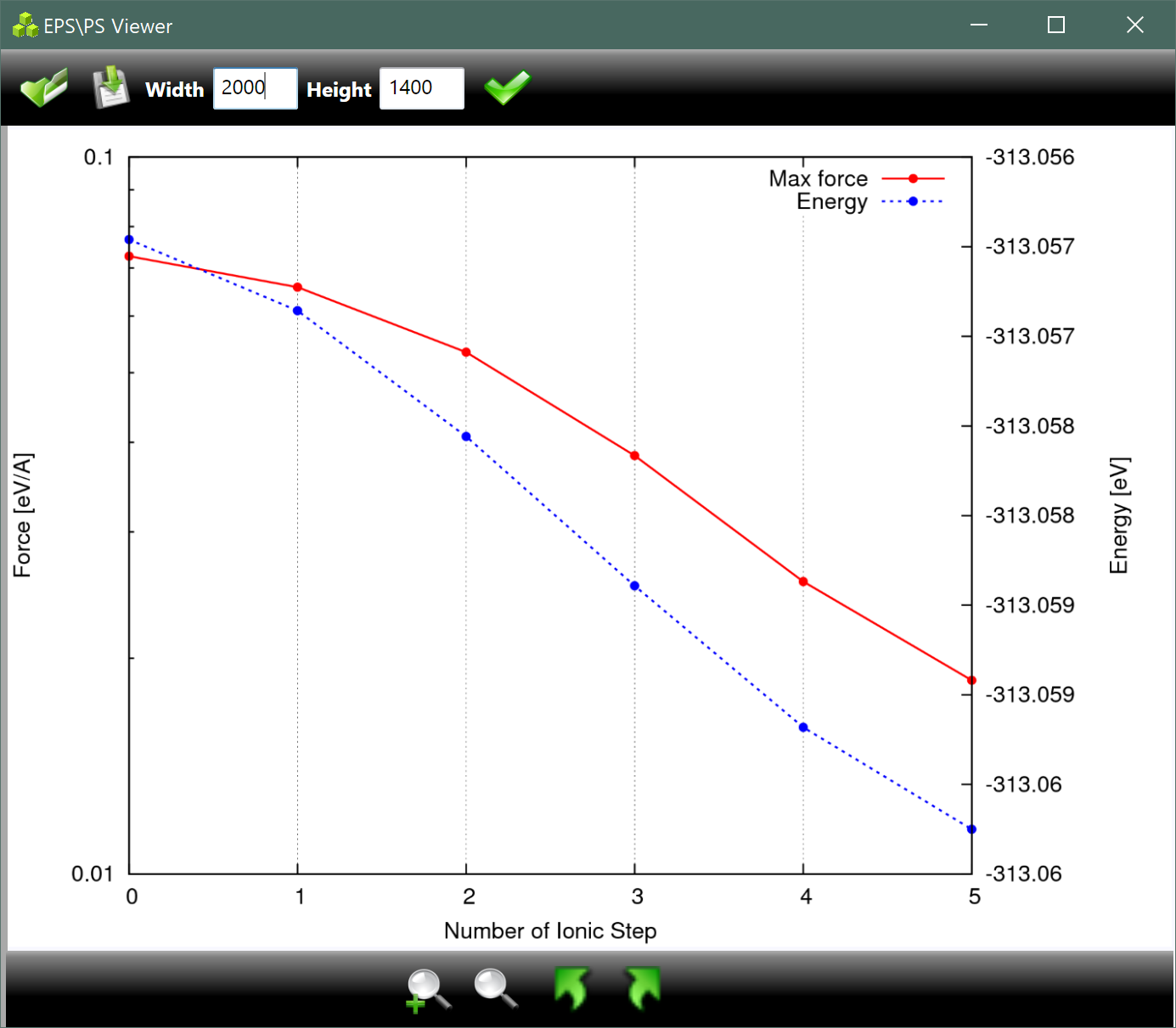
Task: Select the red data point at step 3
Action: click(x=634, y=456)
